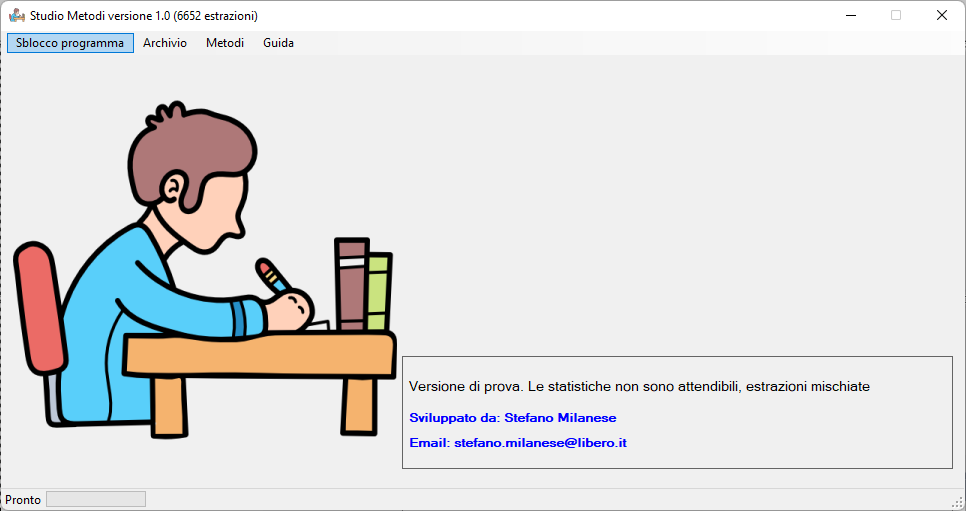966x511 pixels.
Task: Click the window resize grip in status bar
Action: pos(957,501)
